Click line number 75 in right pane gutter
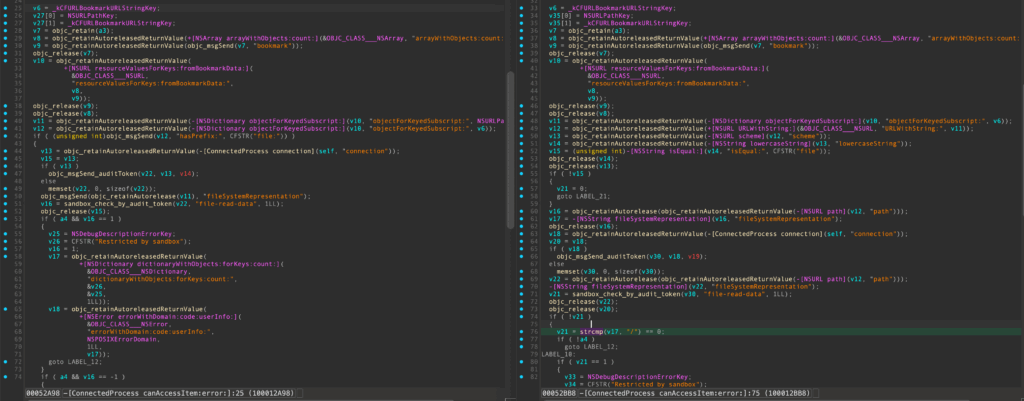Image resolution: width=1024 pixels, height=401 pixels. coord(533,325)
